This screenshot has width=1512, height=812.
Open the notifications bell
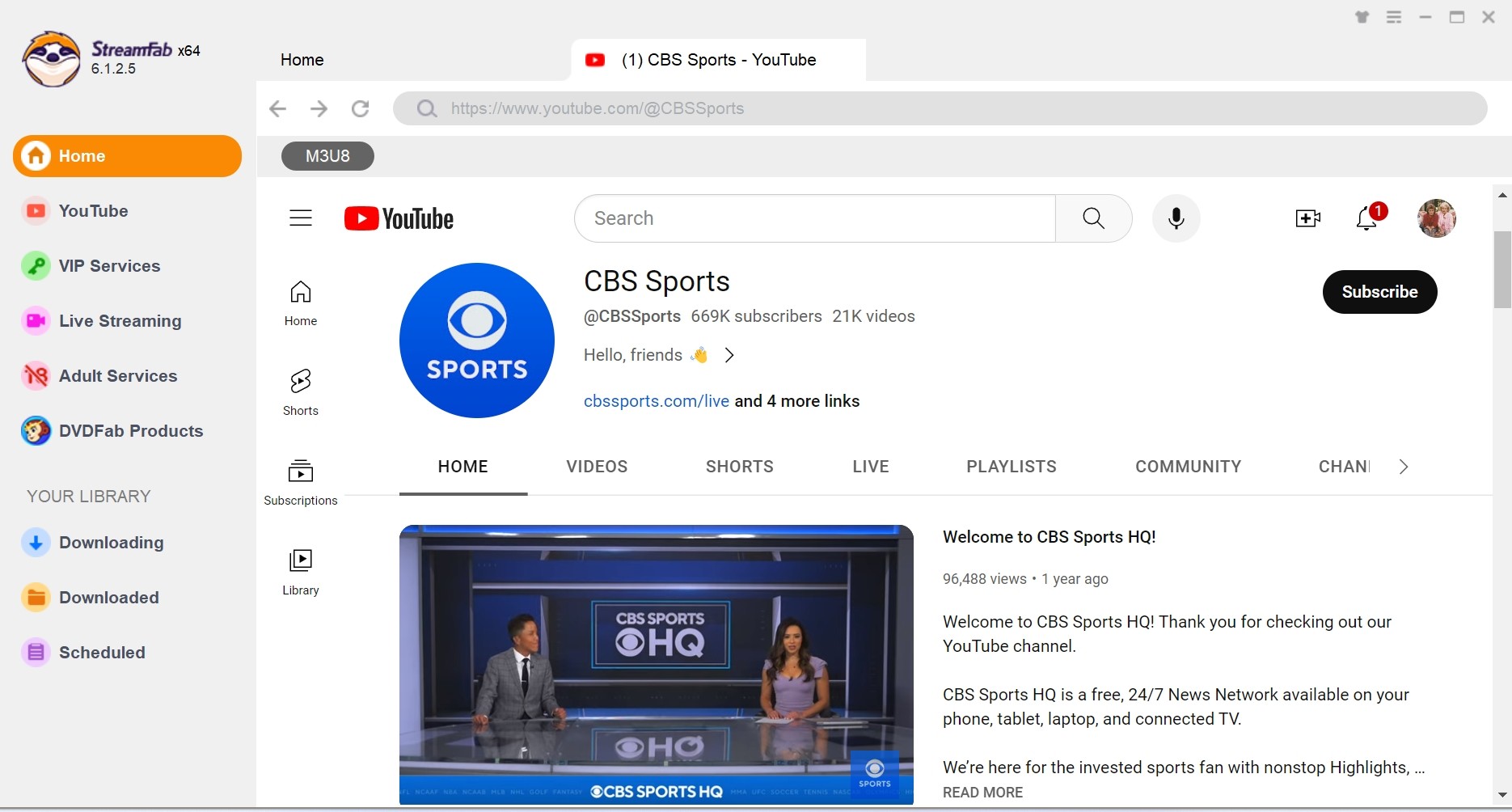click(x=1367, y=218)
